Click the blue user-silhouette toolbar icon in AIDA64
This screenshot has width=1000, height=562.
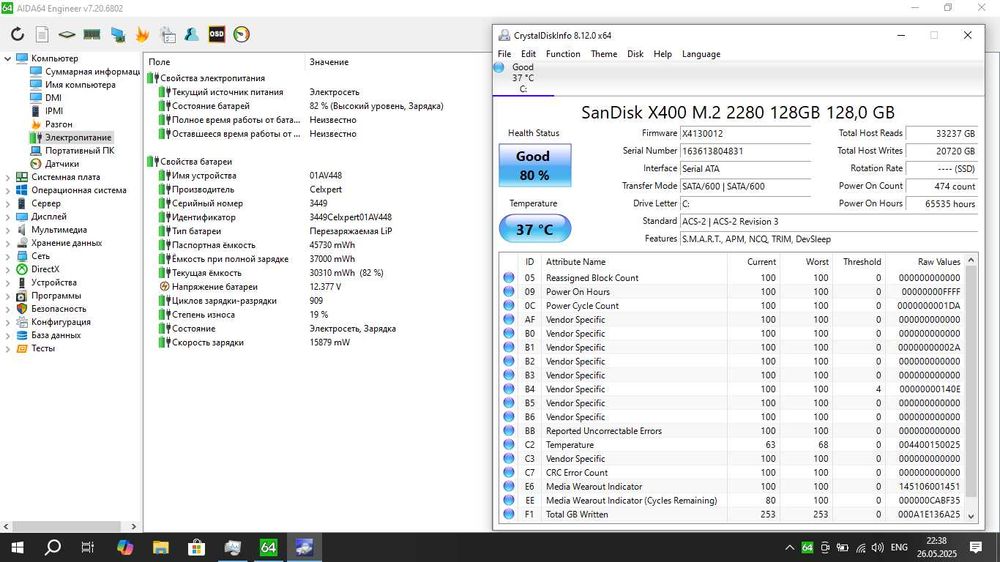coord(191,34)
